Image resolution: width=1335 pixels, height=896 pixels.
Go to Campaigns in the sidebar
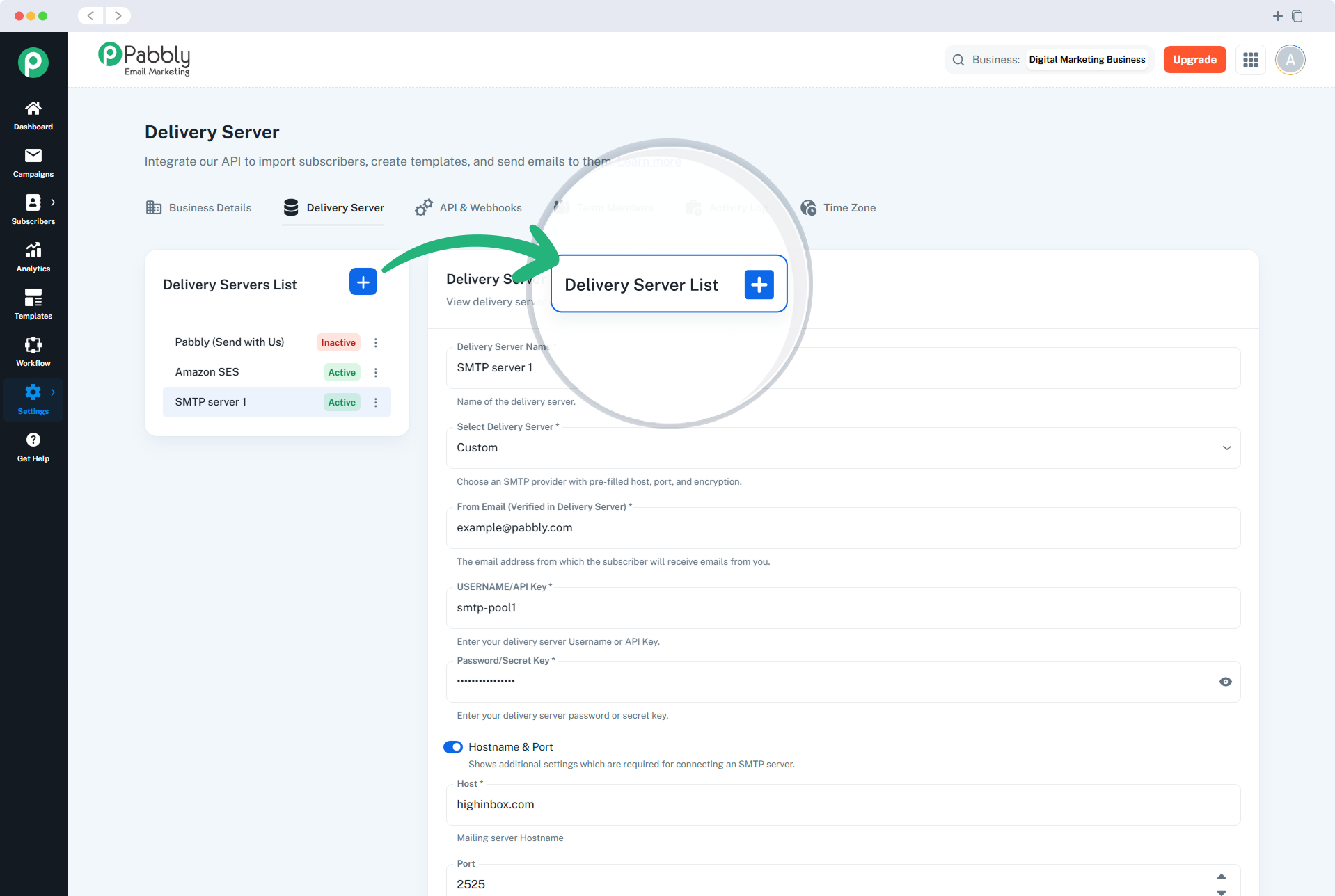[33, 163]
